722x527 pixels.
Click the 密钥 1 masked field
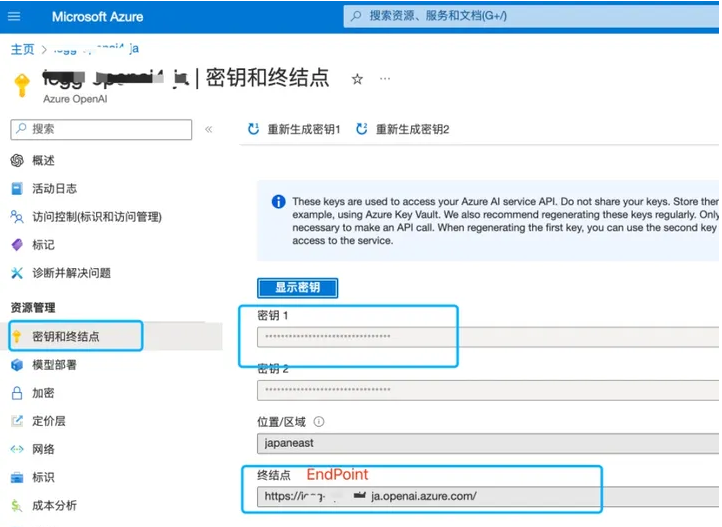[488, 337]
